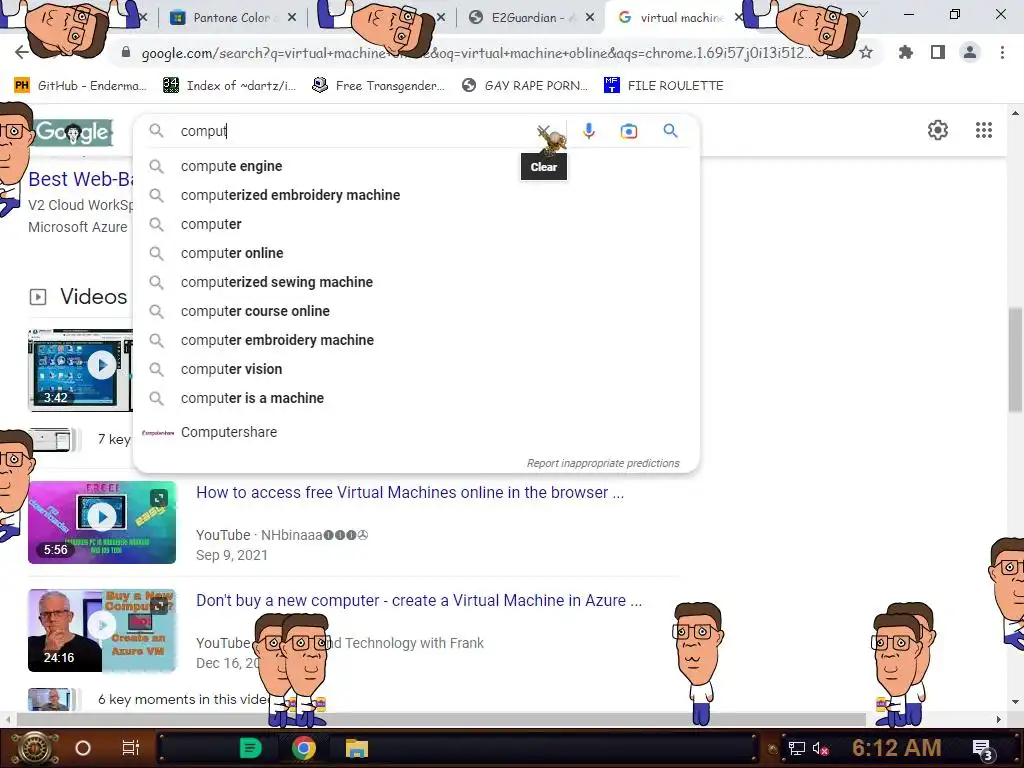Open the Chrome extensions puzzle icon

pyautogui.click(x=905, y=52)
